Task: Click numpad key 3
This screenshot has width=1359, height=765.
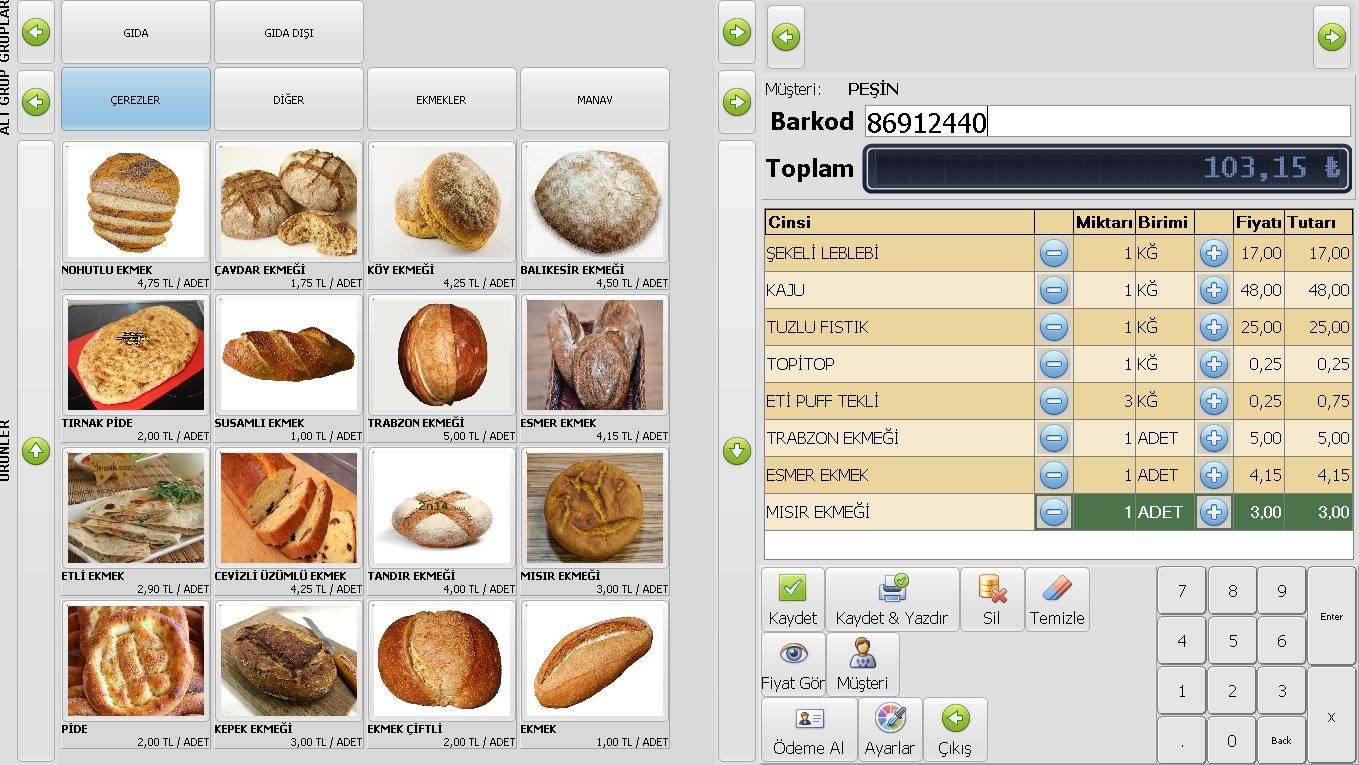Action: (x=1282, y=691)
